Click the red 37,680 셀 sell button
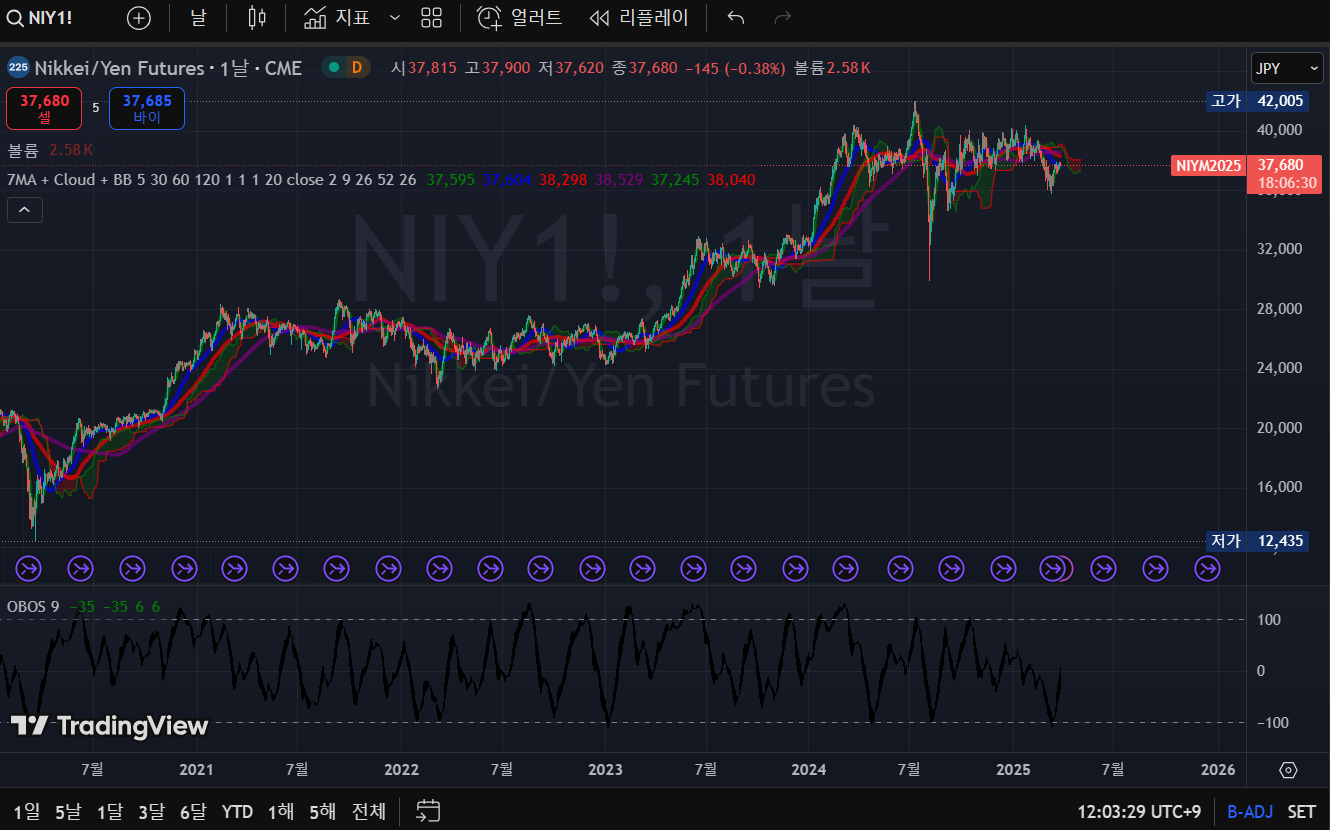Viewport: 1330px width, 830px height. point(44,108)
